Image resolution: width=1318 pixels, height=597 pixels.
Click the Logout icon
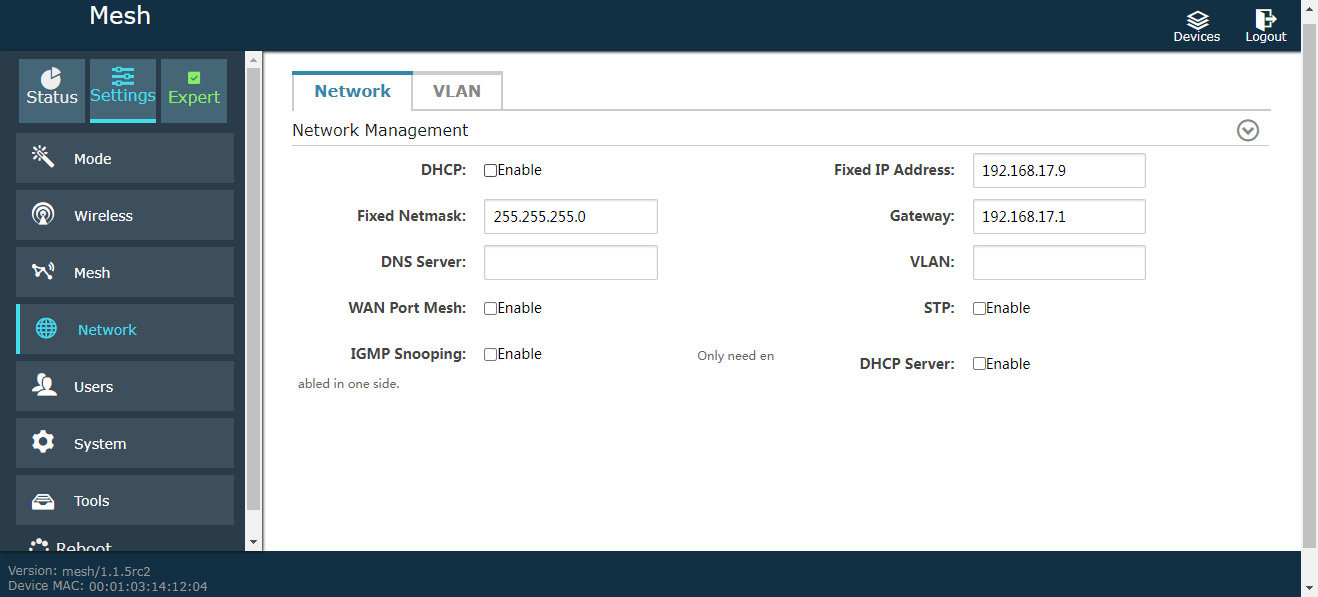(1265, 19)
